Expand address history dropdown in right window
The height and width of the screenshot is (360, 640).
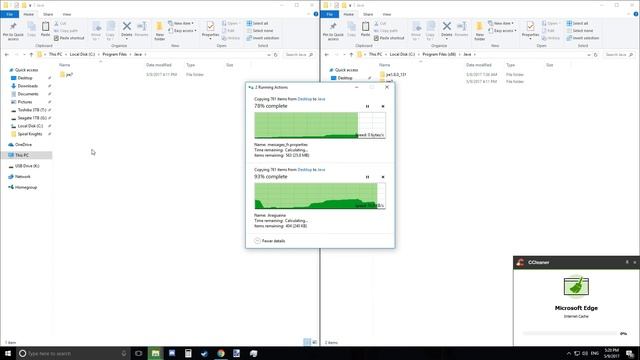coord(589,54)
